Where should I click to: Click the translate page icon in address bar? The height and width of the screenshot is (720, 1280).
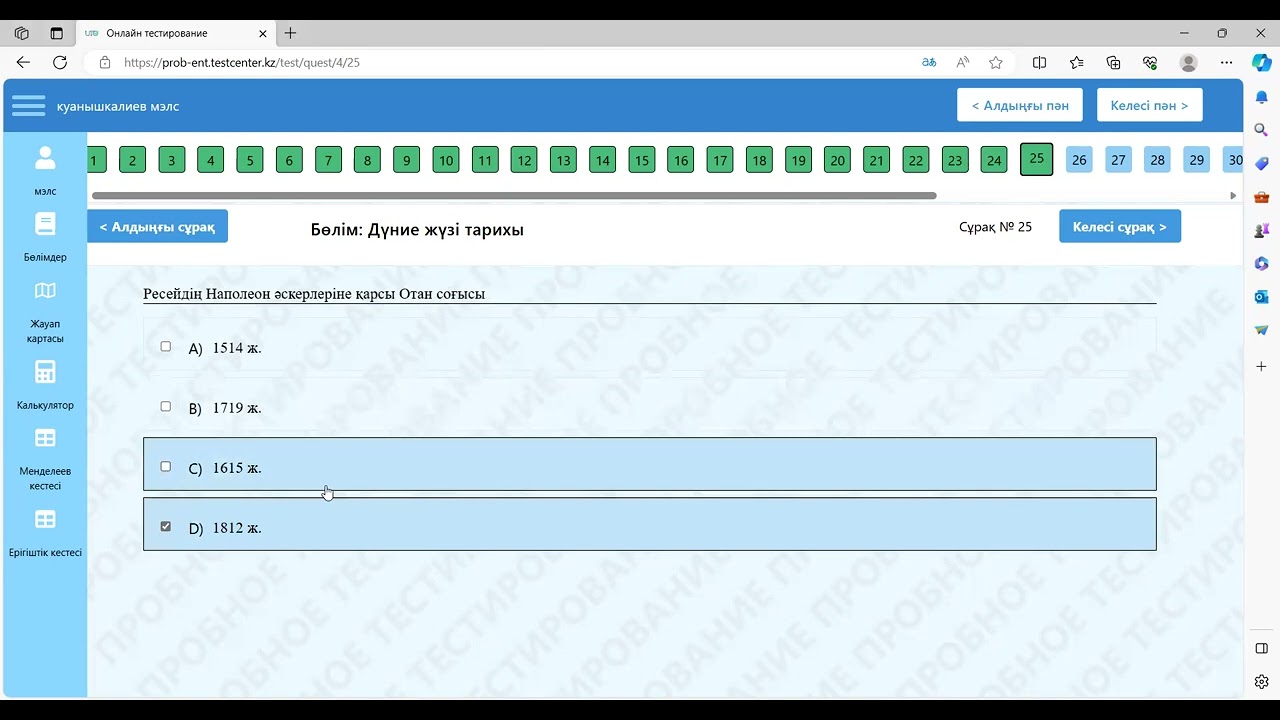click(929, 62)
